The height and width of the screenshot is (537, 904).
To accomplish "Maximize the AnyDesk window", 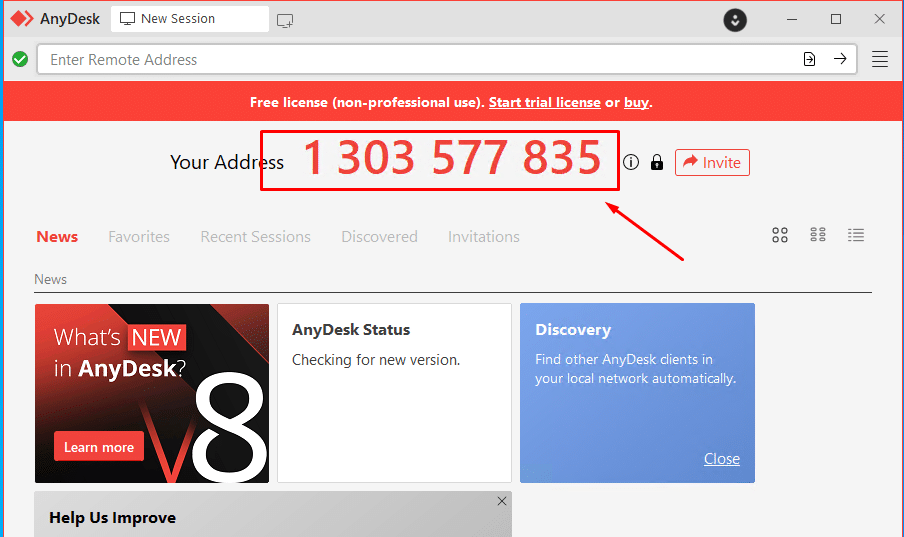I will (x=836, y=19).
